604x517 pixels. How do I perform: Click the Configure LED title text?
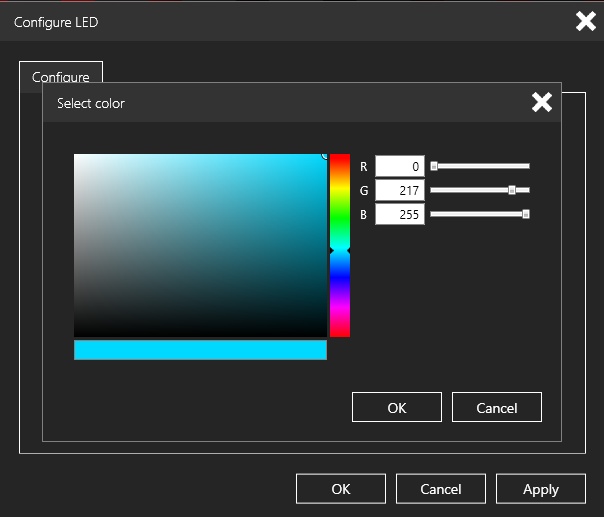[56, 22]
